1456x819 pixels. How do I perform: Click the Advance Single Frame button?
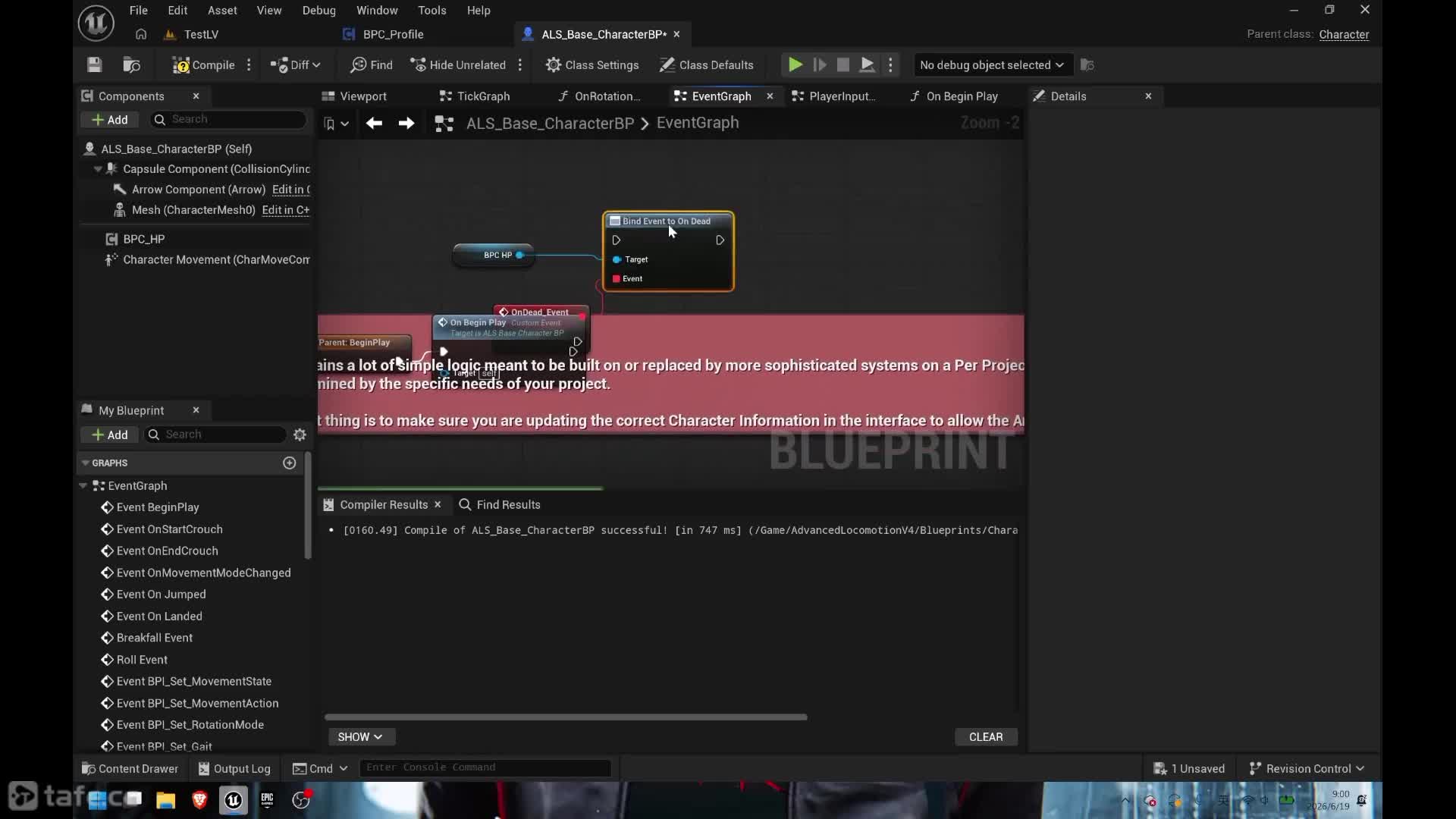[820, 65]
